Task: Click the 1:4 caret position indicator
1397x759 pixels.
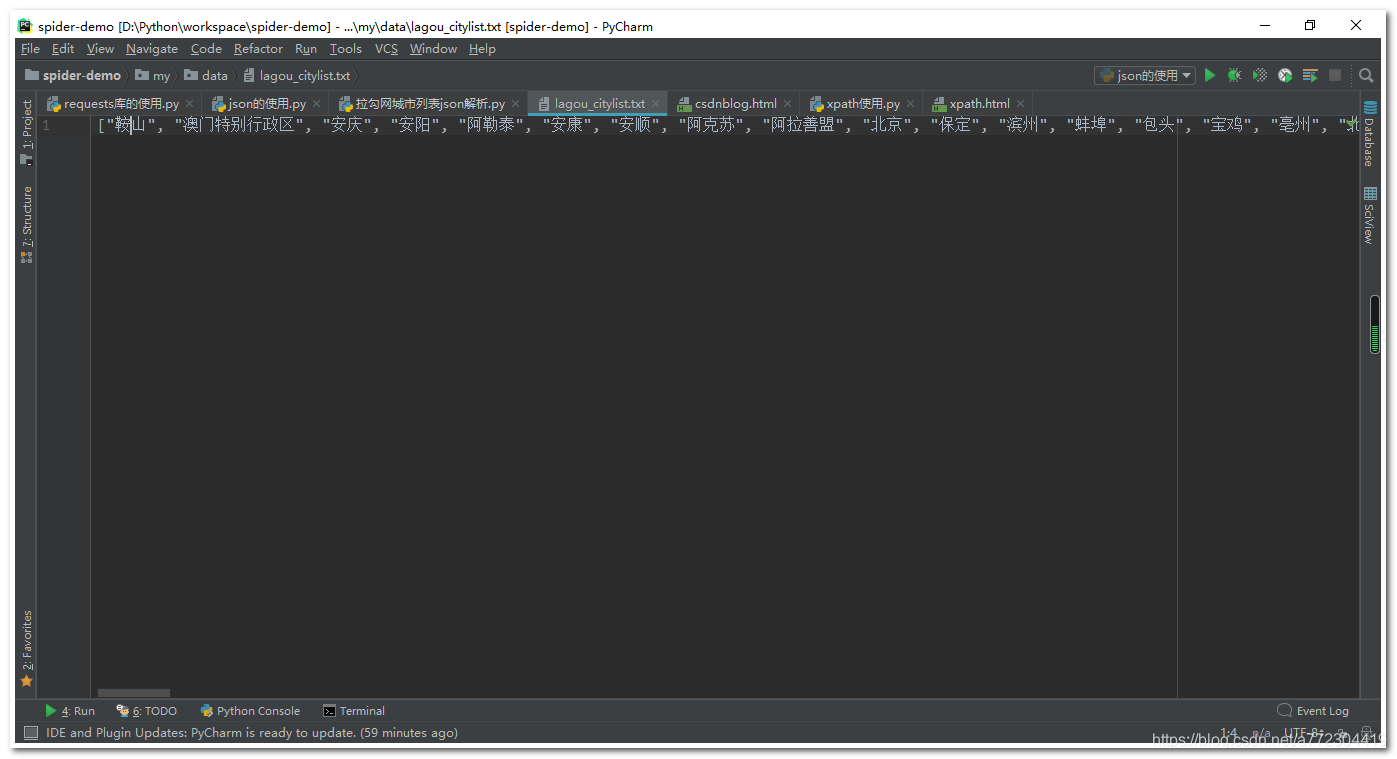Action: pos(1229,732)
